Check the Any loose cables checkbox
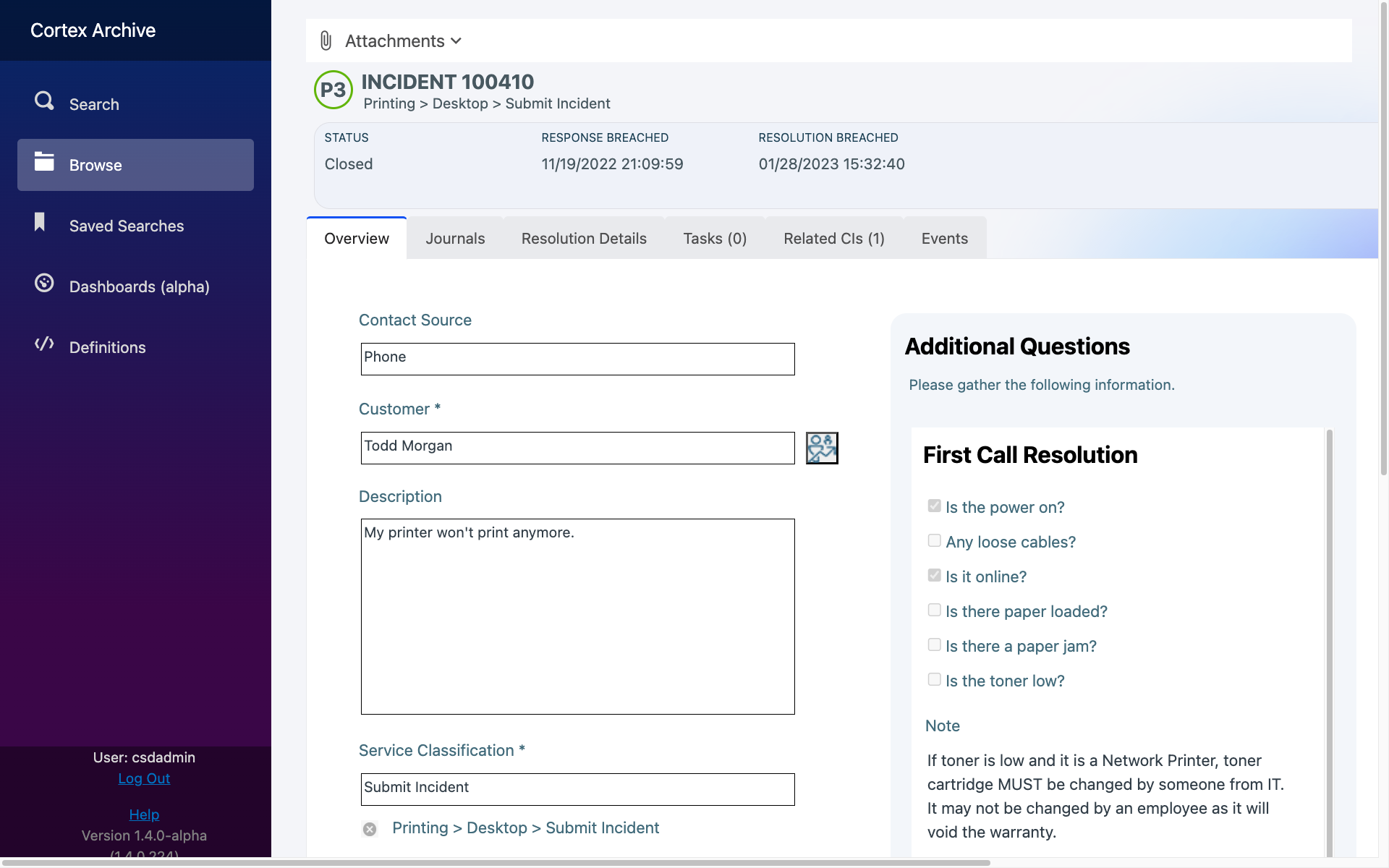 [933, 540]
